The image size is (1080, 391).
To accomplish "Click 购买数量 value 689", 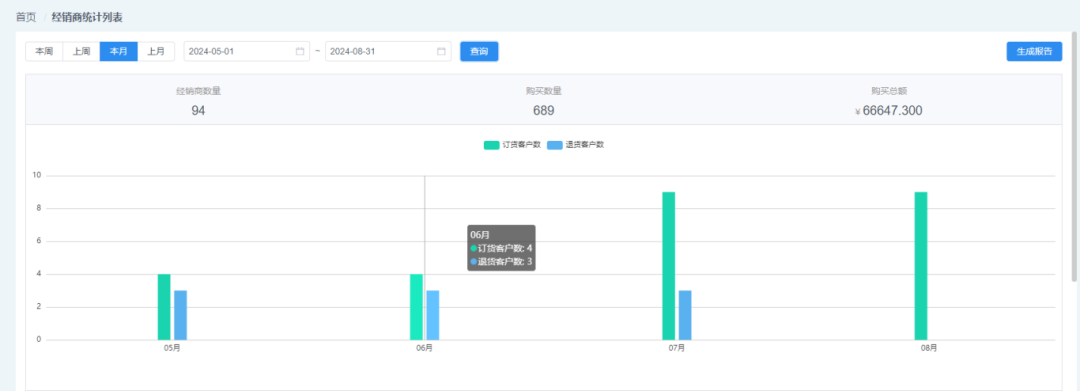I will [x=543, y=111].
